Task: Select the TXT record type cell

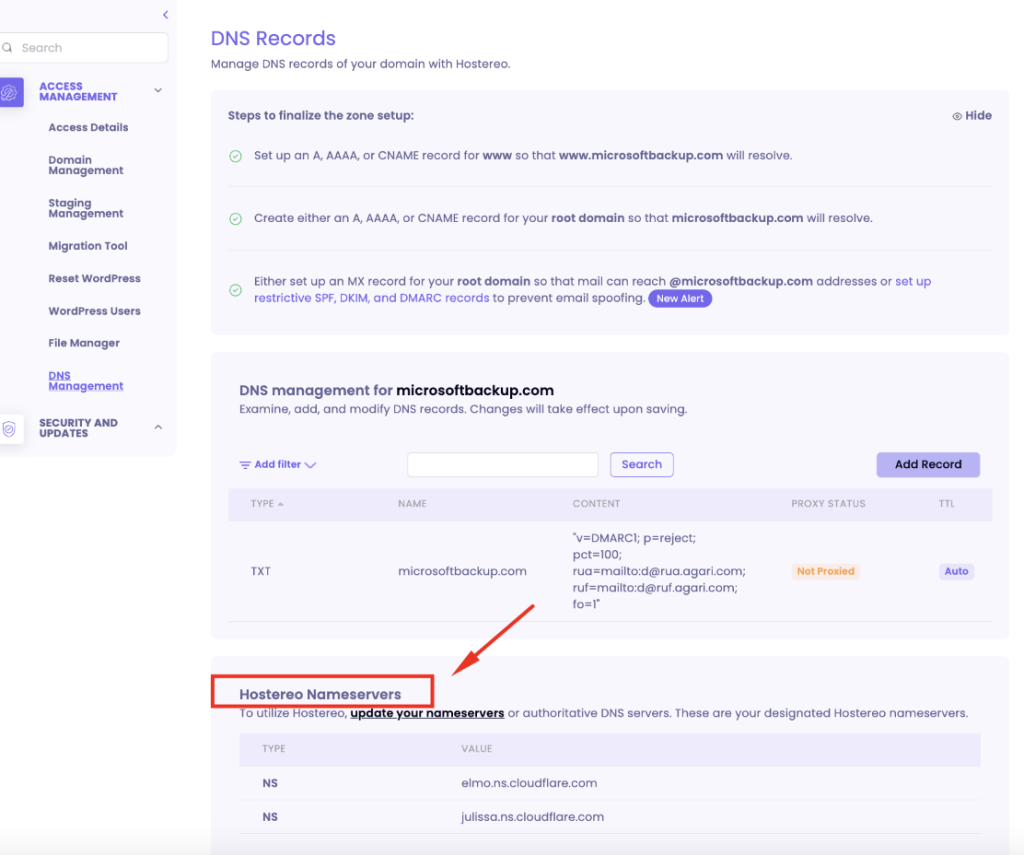Action: 261,572
